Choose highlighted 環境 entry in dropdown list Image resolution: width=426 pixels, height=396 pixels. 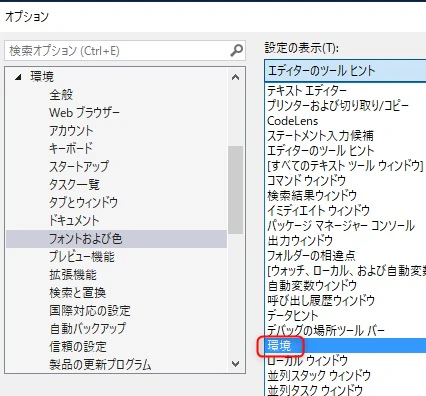click(346, 346)
